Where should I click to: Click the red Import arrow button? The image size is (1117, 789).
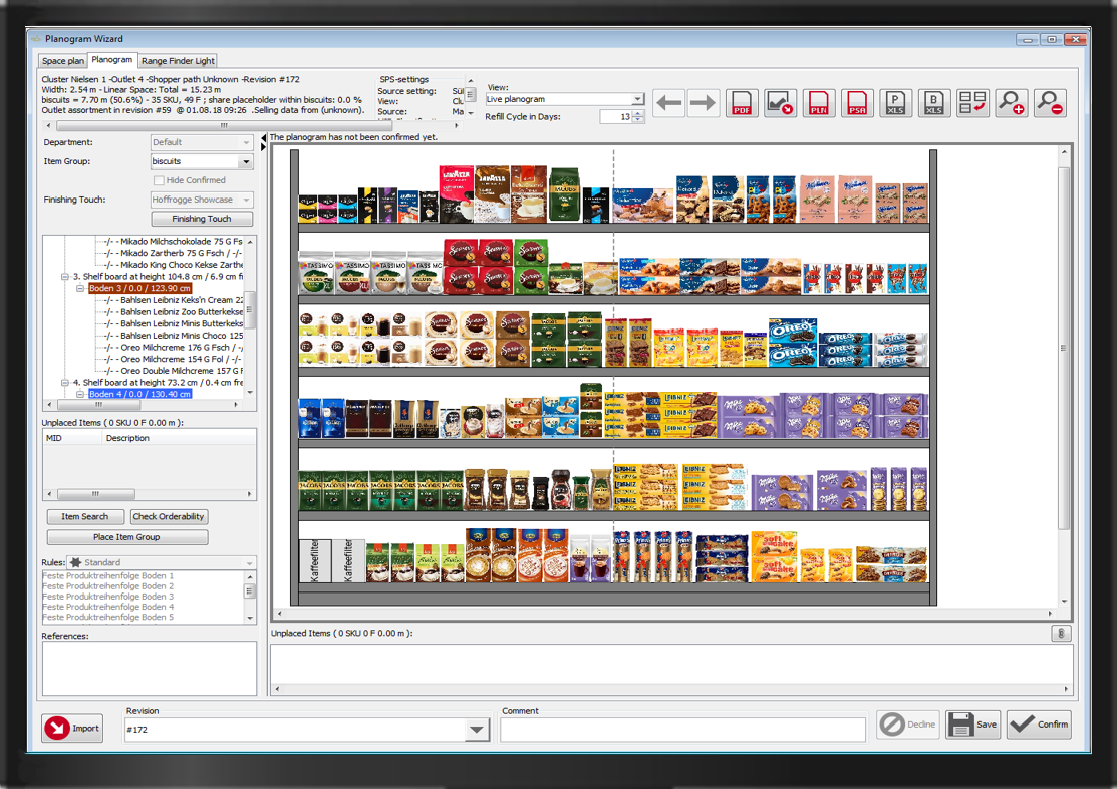point(72,728)
